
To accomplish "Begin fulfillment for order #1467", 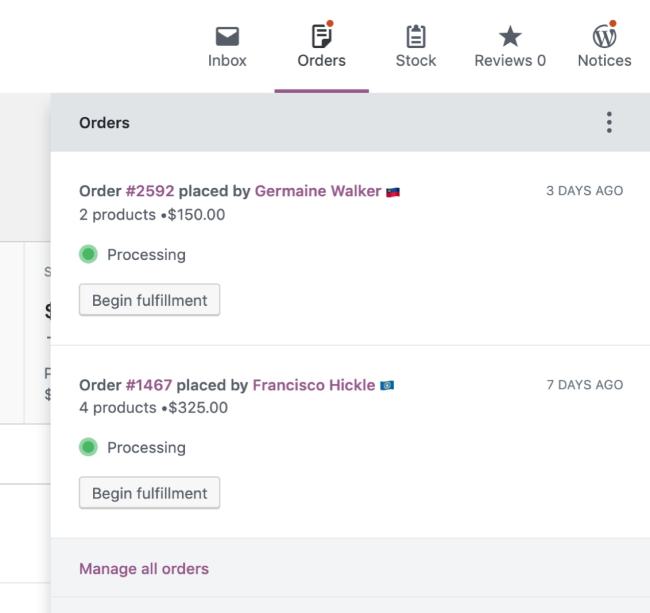I will [x=149, y=493].
